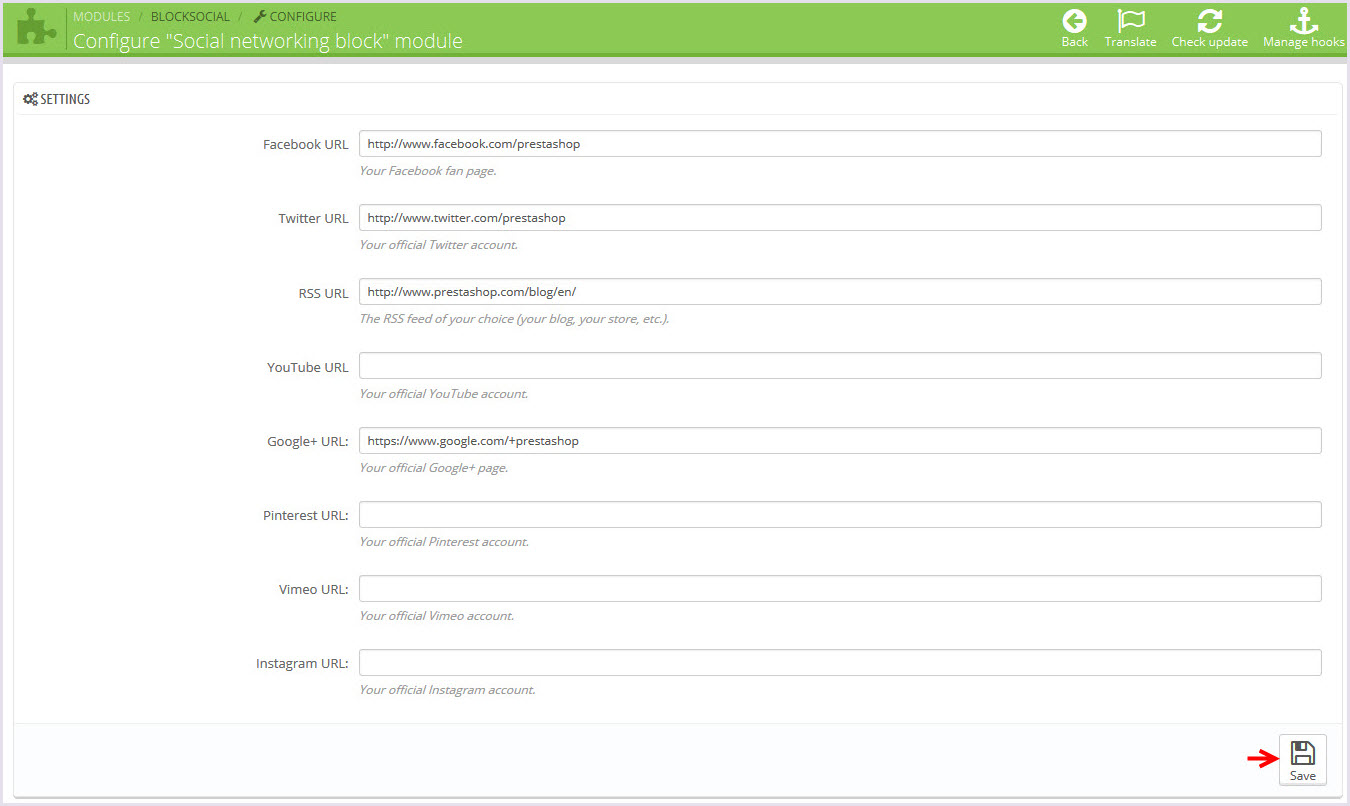Click 'Your official Google+ page.' hint
1350x806 pixels.
pos(433,467)
